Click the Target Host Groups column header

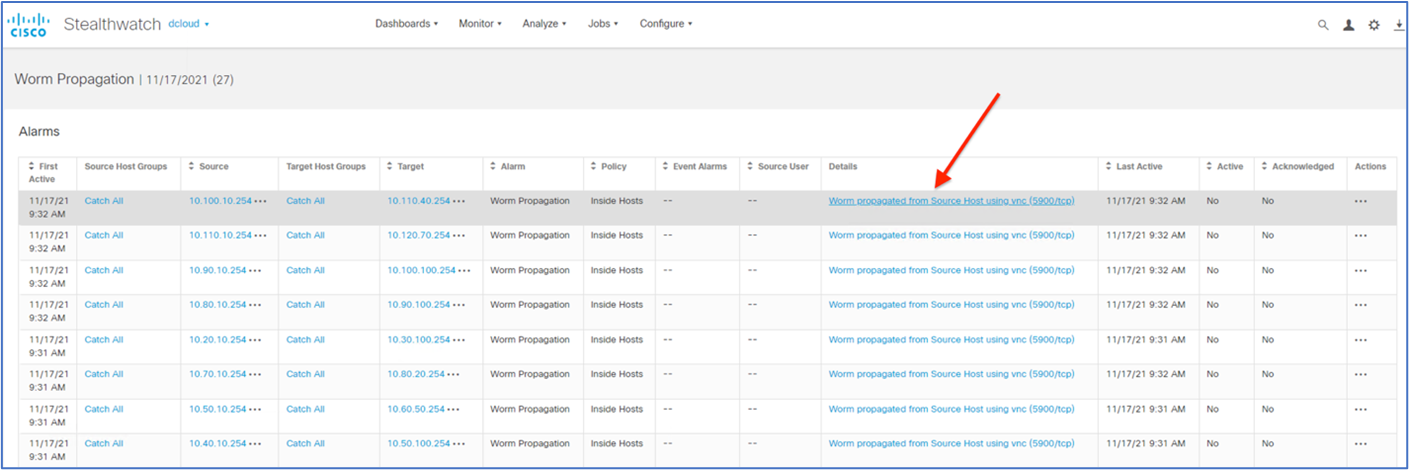pos(326,167)
